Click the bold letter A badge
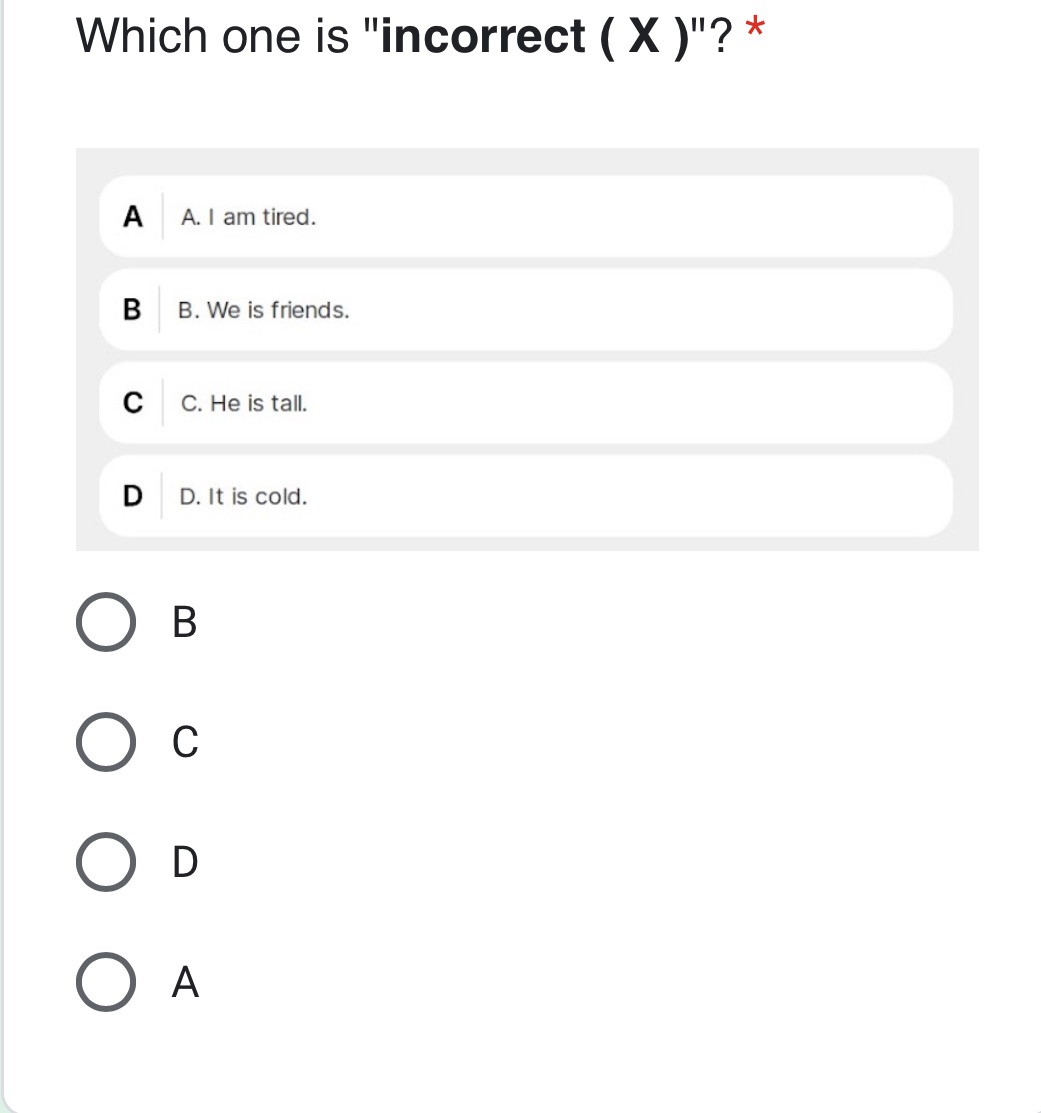The width and height of the screenshot is (1041, 1113). [130, 217]
